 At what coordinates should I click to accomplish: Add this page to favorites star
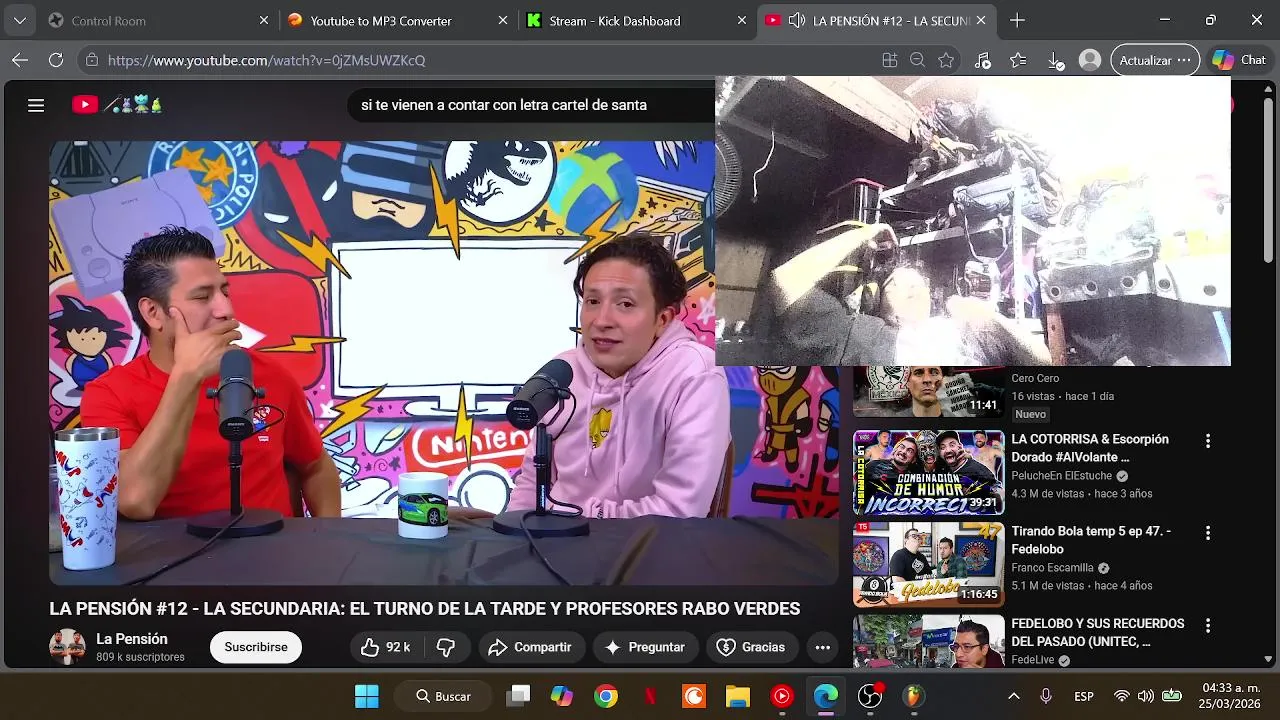pos(946,60)
